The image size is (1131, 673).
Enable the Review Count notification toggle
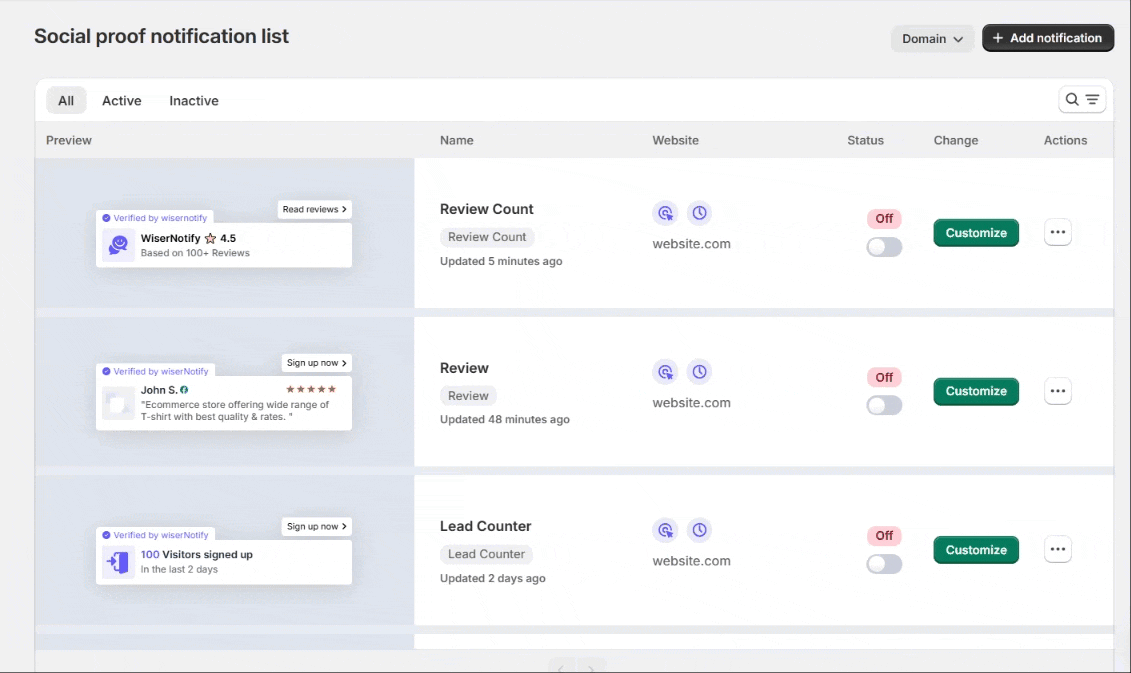coord(884,247)
